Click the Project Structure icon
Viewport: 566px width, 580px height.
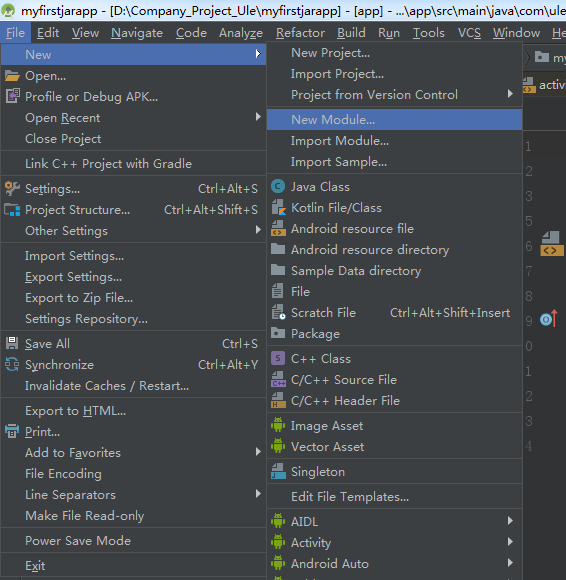tap(12, 210)
